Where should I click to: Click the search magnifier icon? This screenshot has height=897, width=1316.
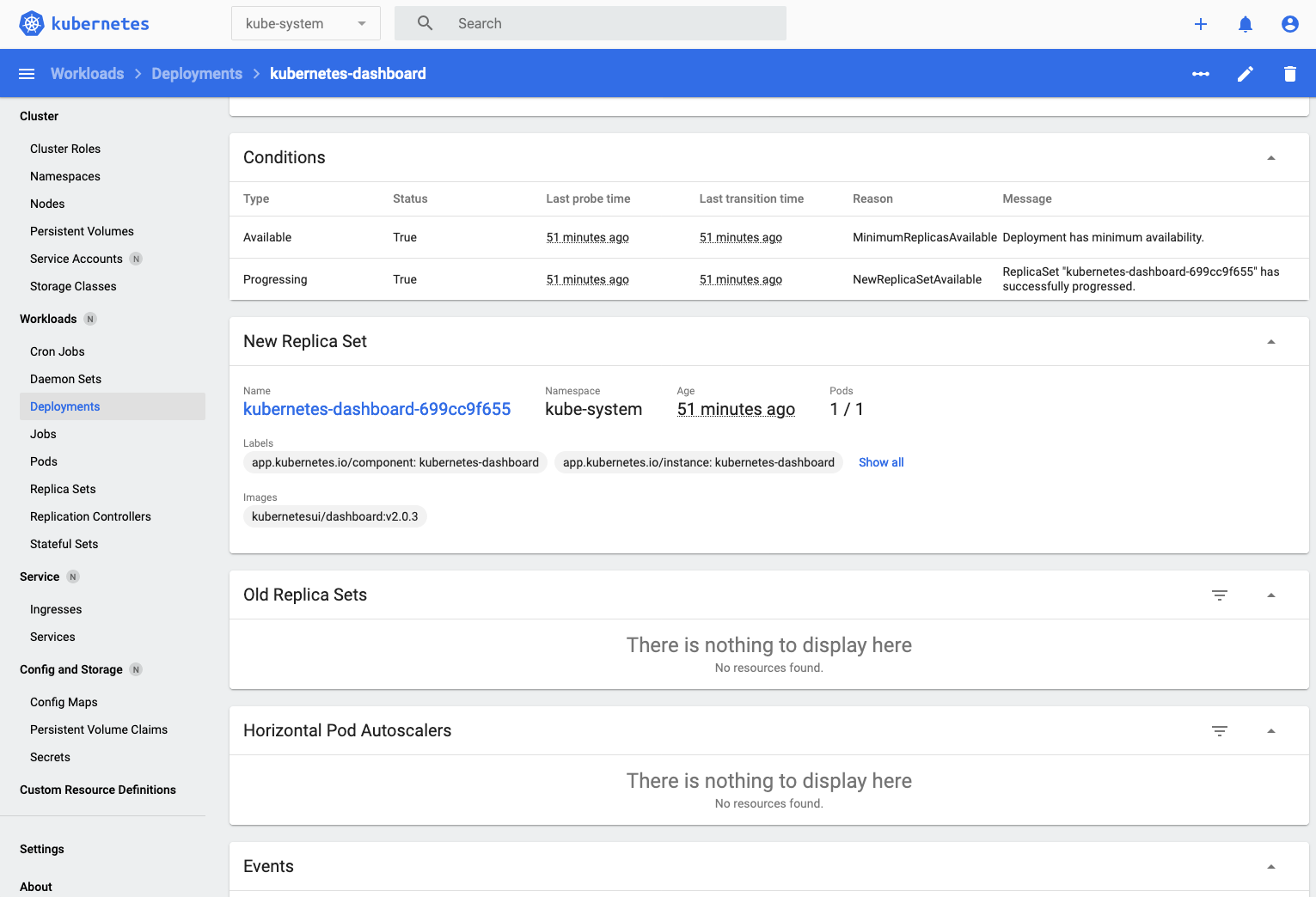425,23
